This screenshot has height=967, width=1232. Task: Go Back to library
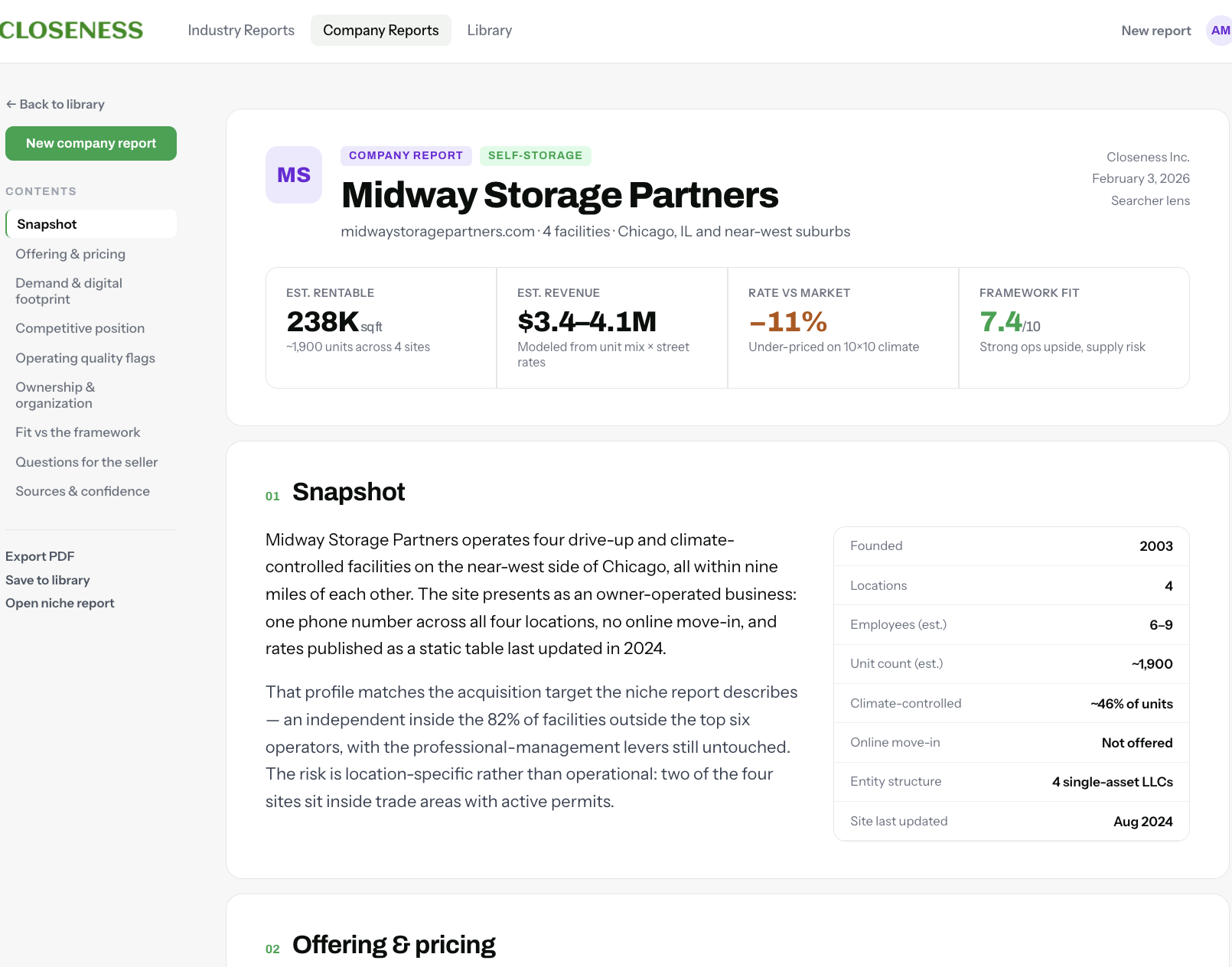tap(55, 104)
